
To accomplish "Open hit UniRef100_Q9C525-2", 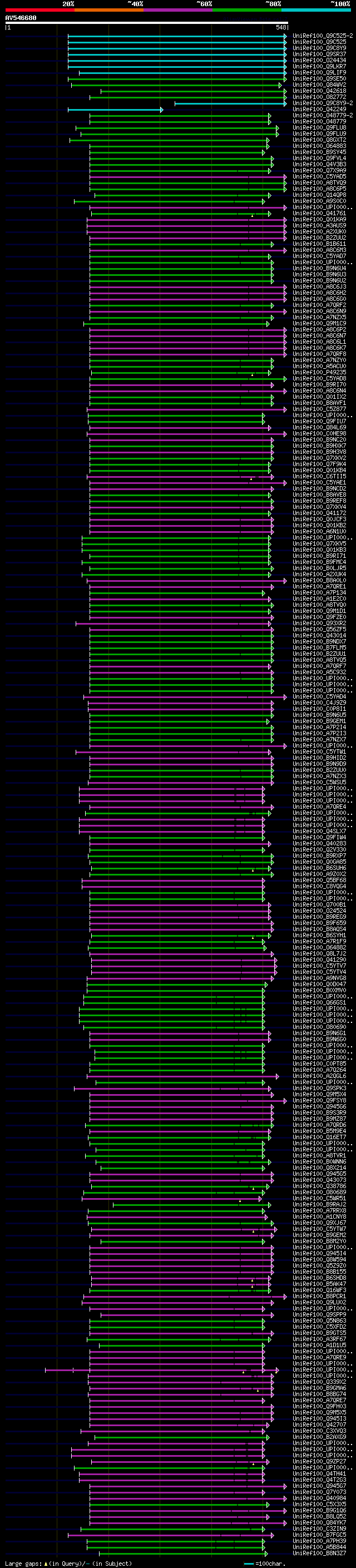I will tap(323, 36).
